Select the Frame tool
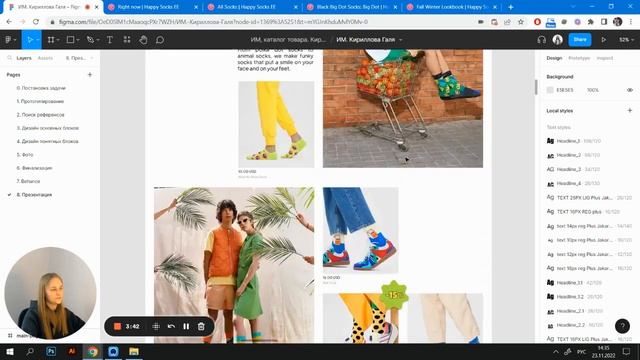This screenshot has width=640, height=360. coord(51,40)
